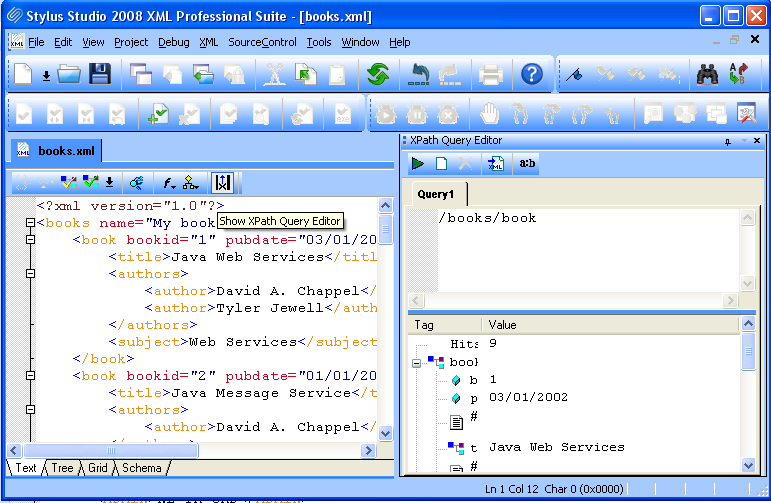The width and height of the screenshot is (771, 503).
Task: Open the new document dropdown arrow
Action: tap(46, 75)
